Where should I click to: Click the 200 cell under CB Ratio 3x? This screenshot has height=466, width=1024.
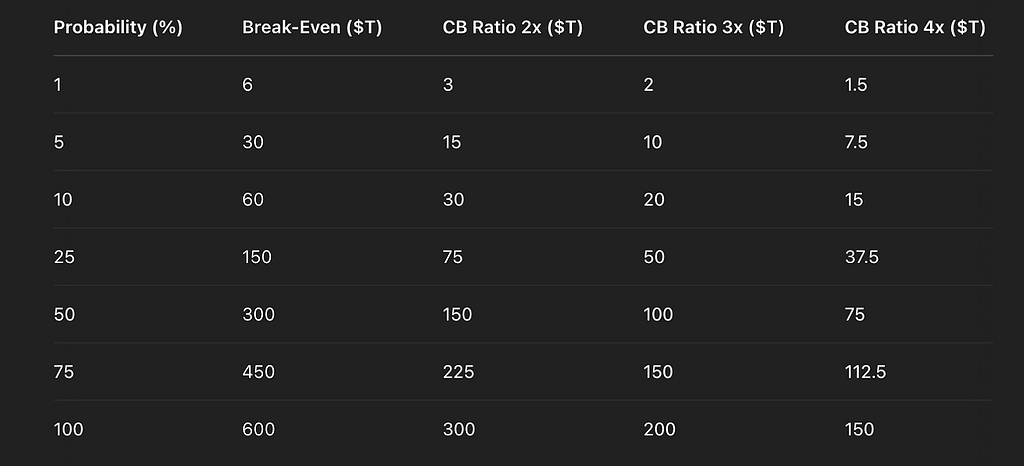[x=660, y=429]
